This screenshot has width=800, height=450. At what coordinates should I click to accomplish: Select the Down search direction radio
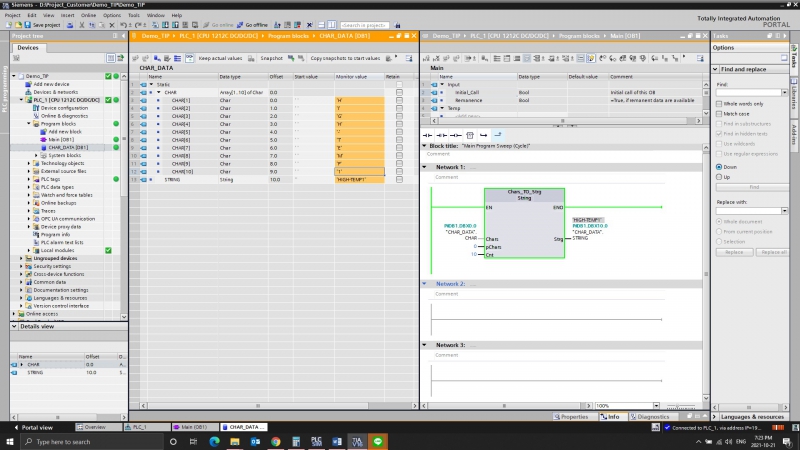[x=719, y=167]
